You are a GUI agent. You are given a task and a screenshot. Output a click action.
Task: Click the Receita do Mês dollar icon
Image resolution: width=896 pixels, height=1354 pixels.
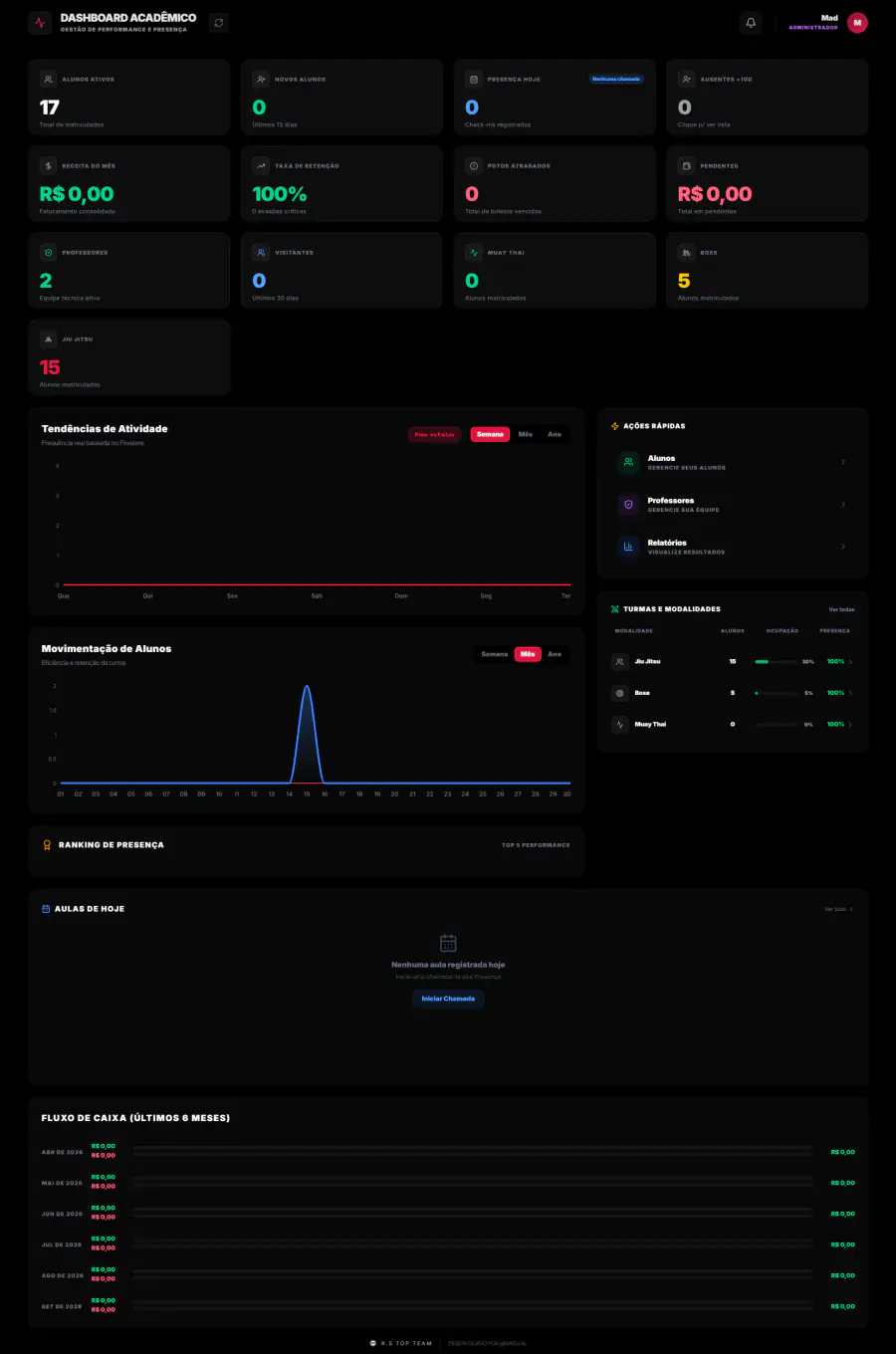click(x=48, y=165)
